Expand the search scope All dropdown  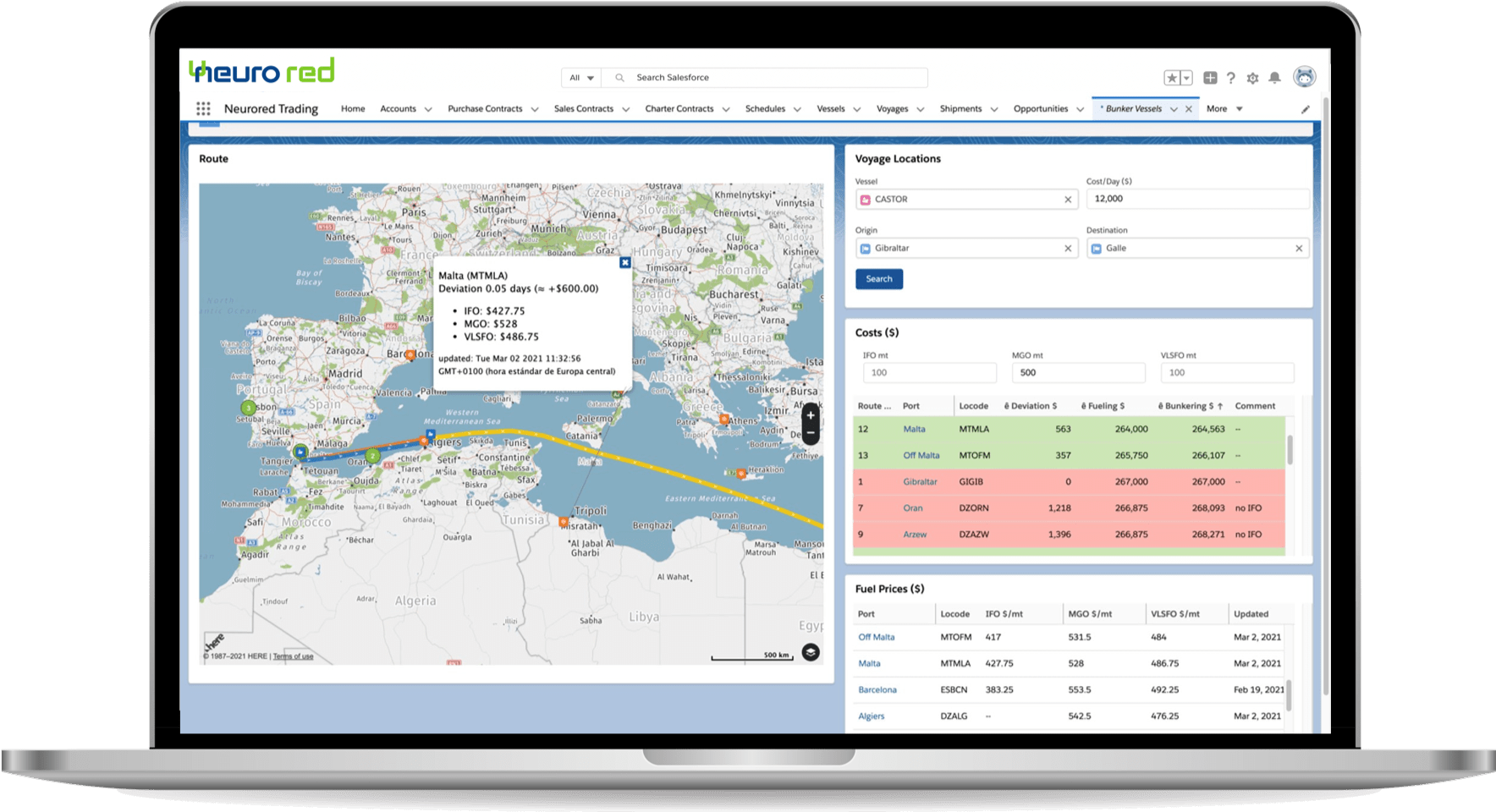pyautogui.click(x=581, y=78)
